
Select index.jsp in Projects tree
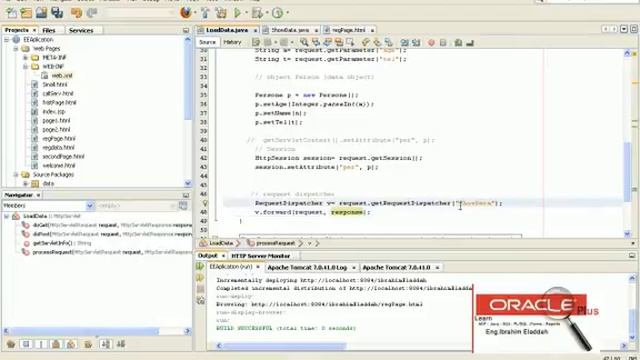click(x=53, y=111)
